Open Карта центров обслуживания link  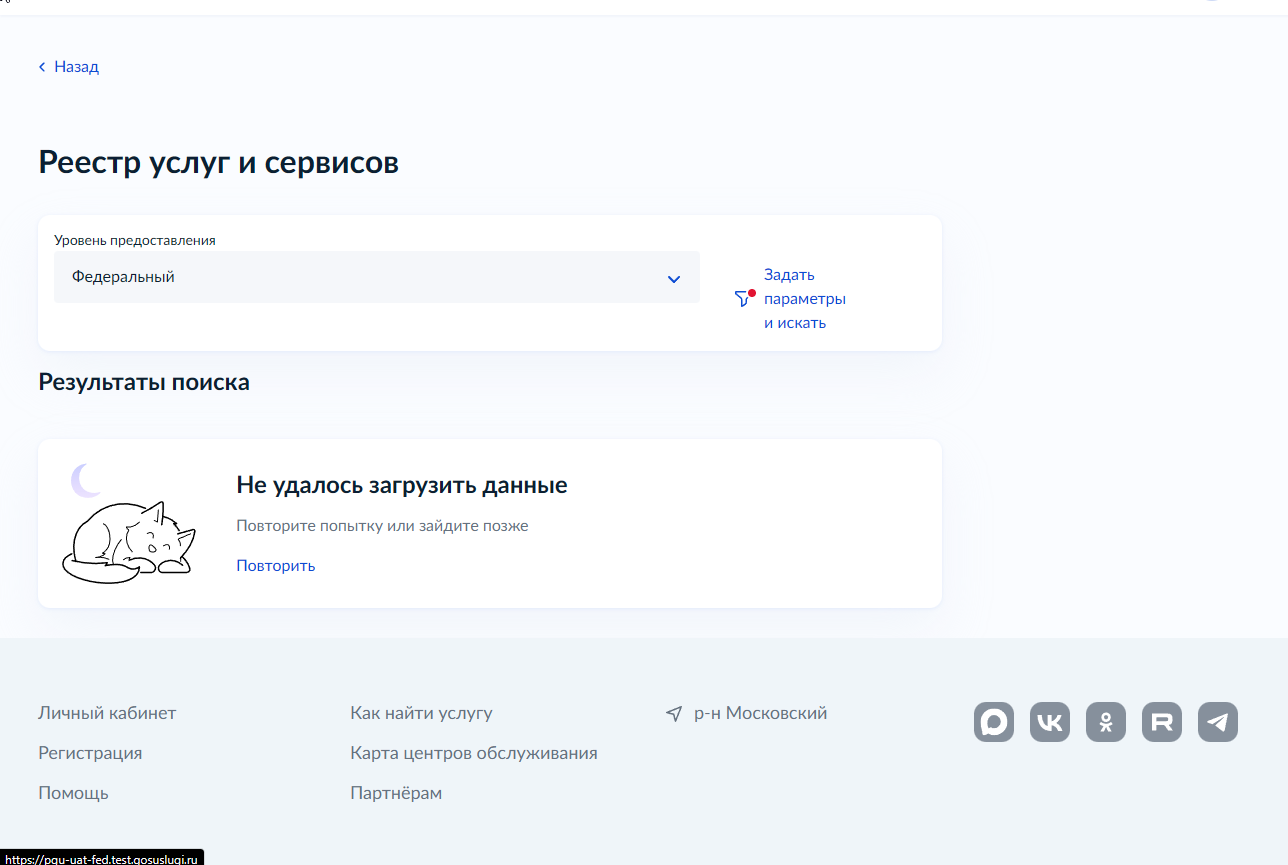[x=474, y=753]
